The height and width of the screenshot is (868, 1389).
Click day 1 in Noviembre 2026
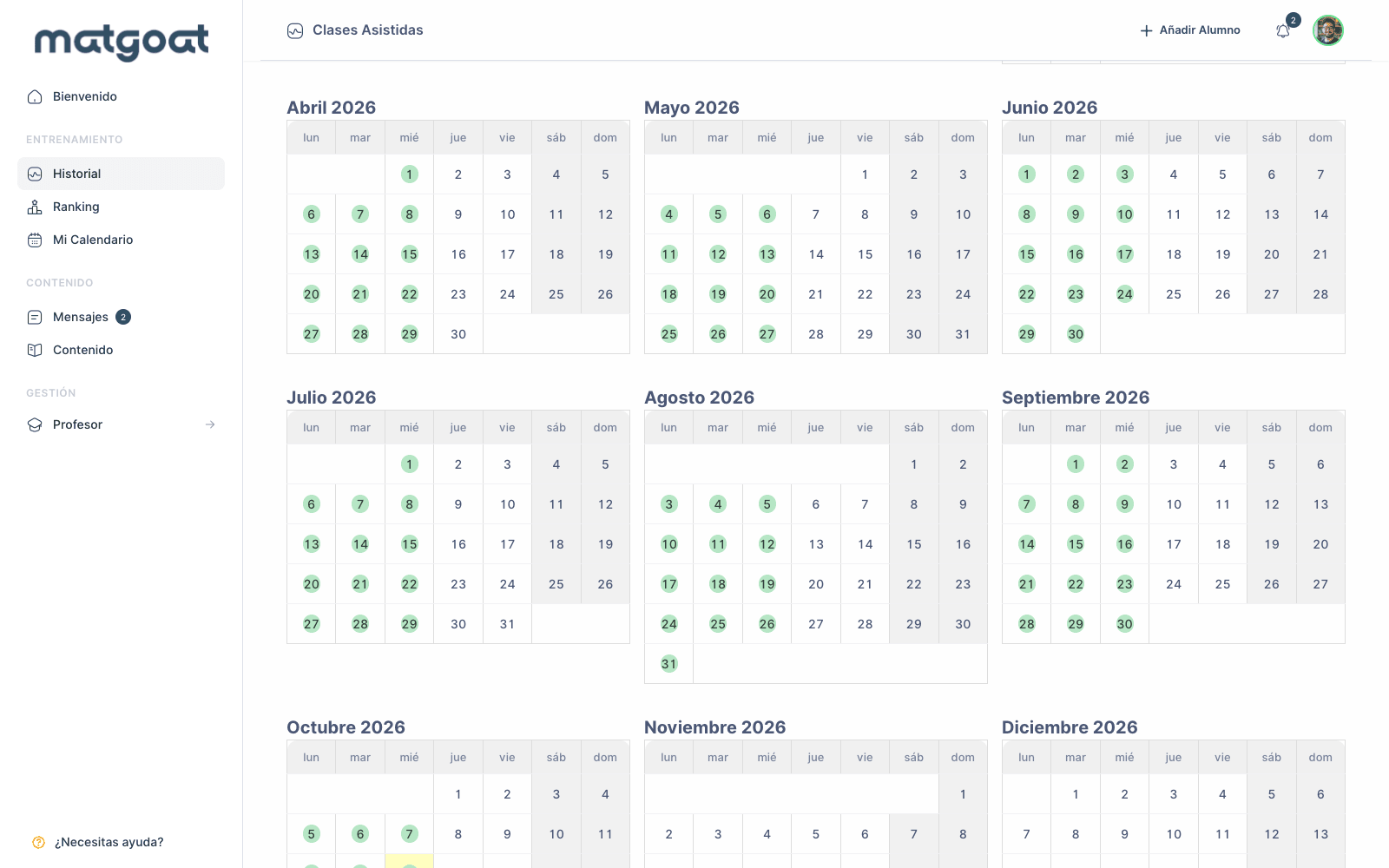(963, 794)
